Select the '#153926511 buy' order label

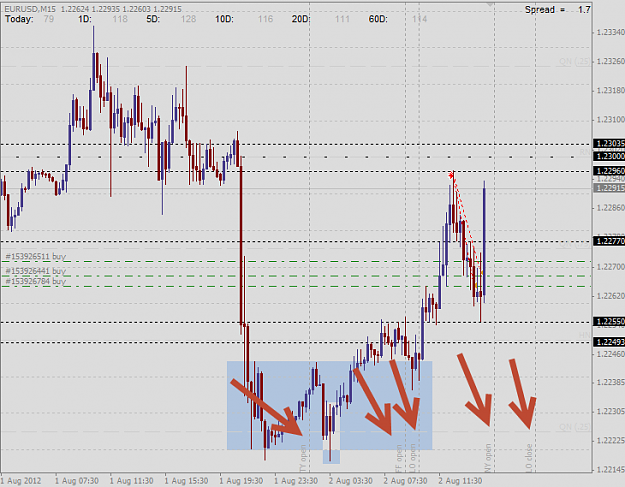pos(36,256)
